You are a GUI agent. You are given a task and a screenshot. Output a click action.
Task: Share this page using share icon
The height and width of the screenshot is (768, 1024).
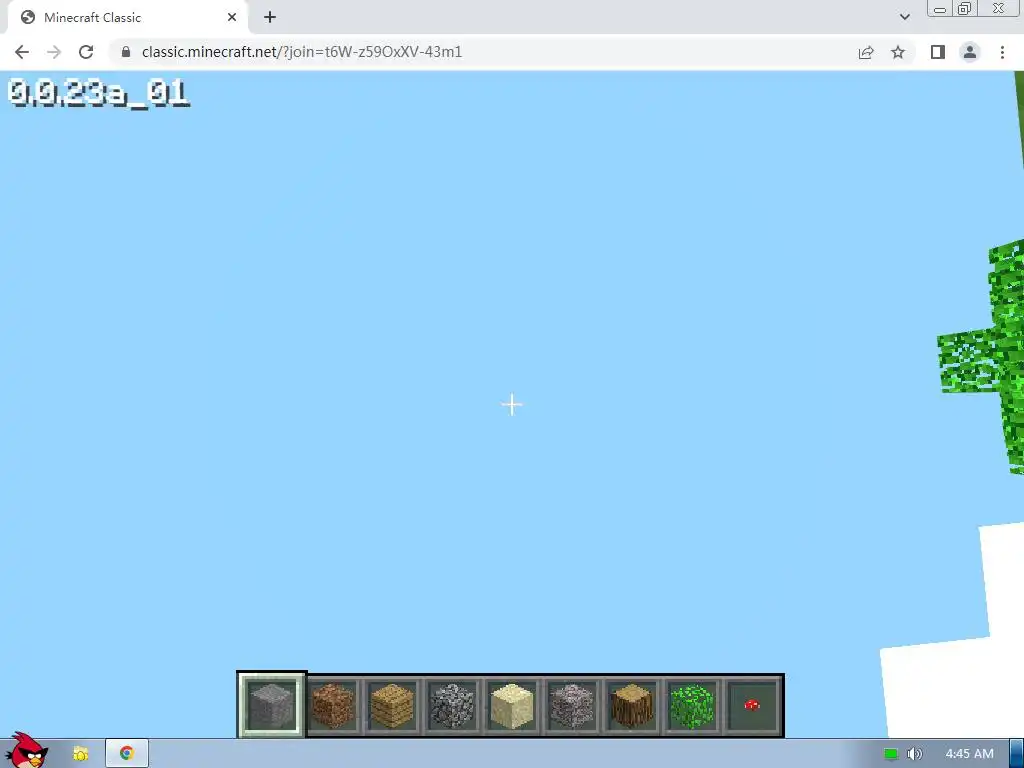[x=866, y=52]
